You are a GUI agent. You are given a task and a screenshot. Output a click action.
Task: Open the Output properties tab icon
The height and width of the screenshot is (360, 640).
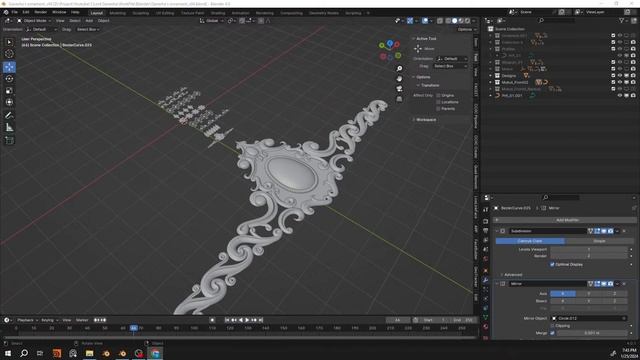coord(485,231)
